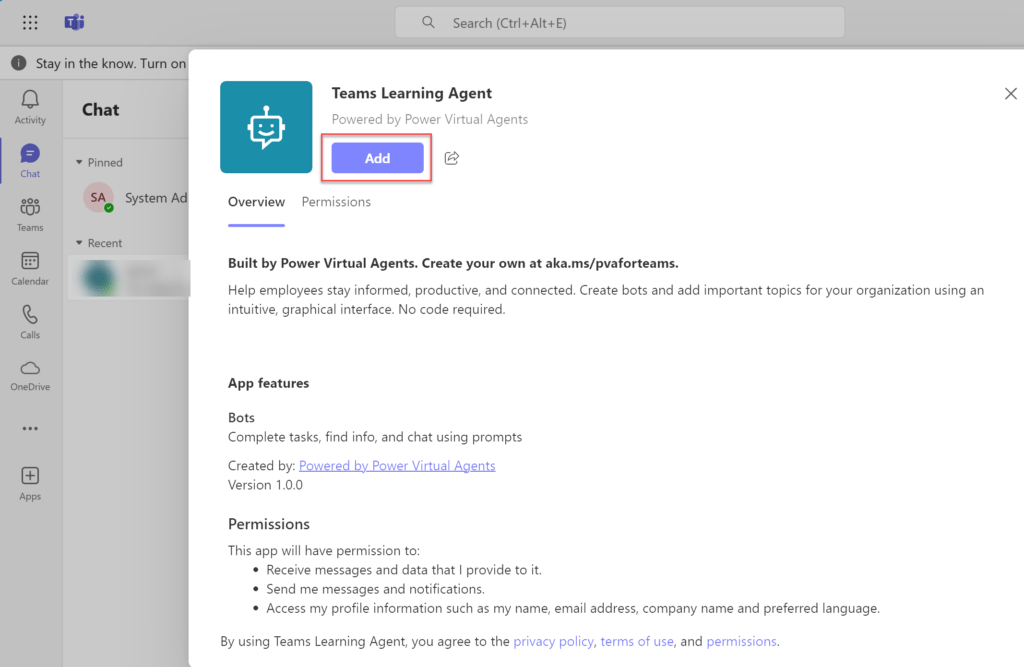Show more apps via ellipsis icon
The width and height of the screenshot is (1024, 667).
(x=30, y=429)
